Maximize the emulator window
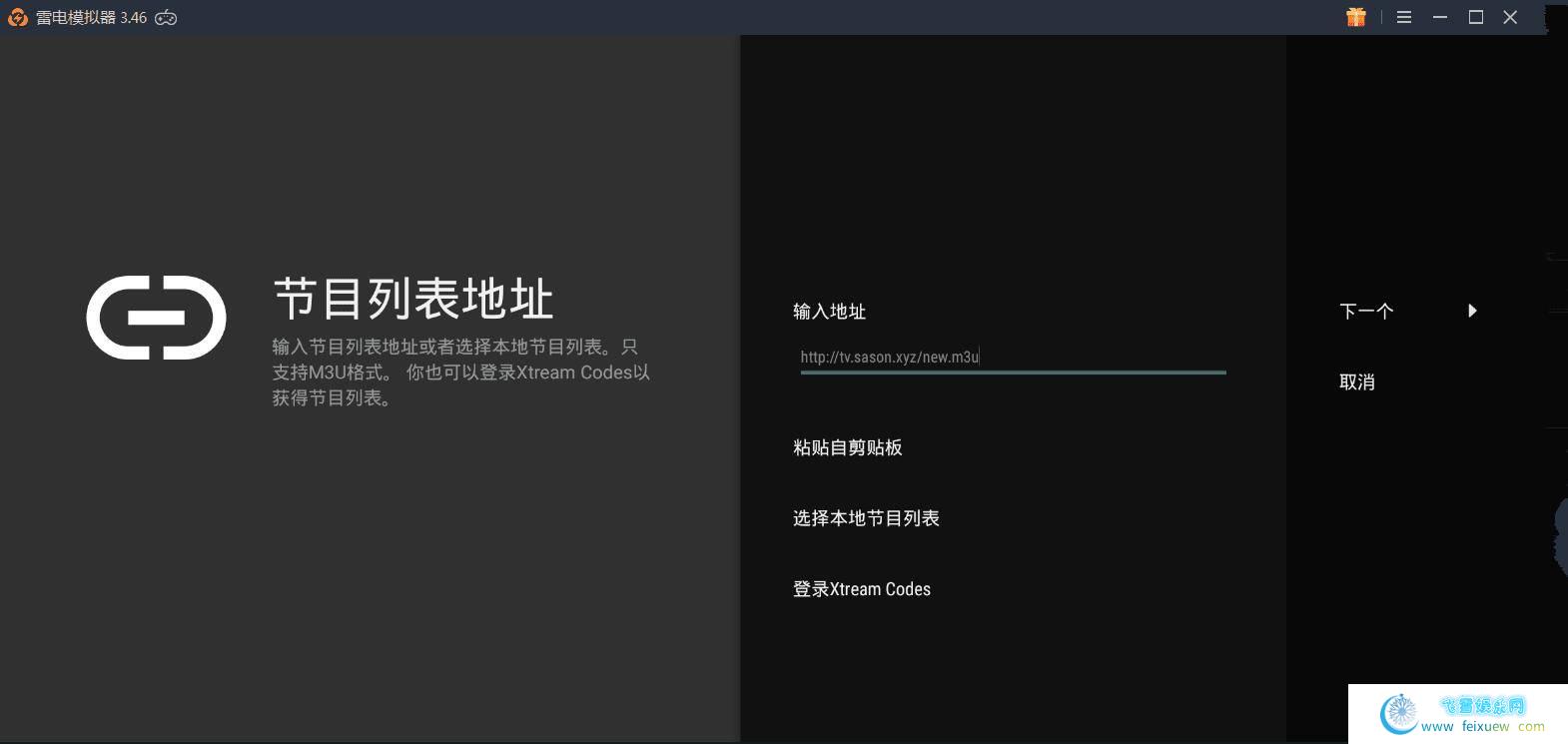 tap(1476, 17)
